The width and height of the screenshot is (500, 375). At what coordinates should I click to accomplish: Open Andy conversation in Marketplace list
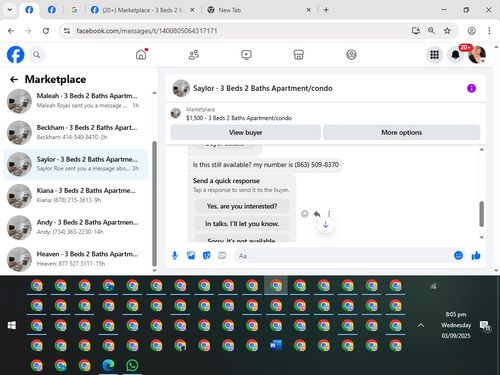point(76,227)
